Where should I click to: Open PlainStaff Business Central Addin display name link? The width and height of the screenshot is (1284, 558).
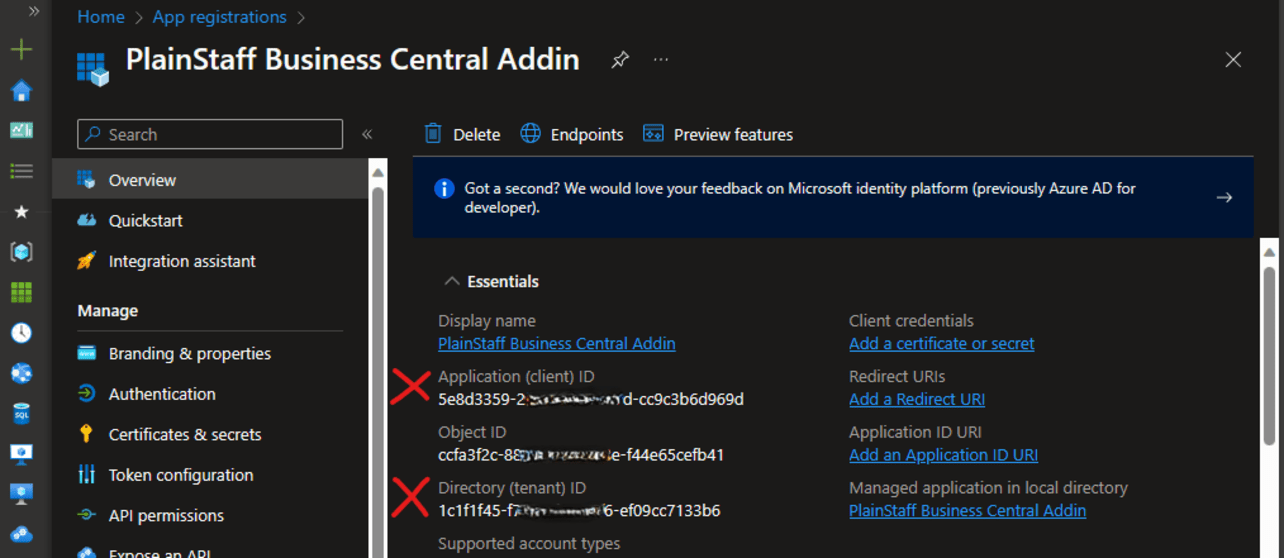click(557, 343)
